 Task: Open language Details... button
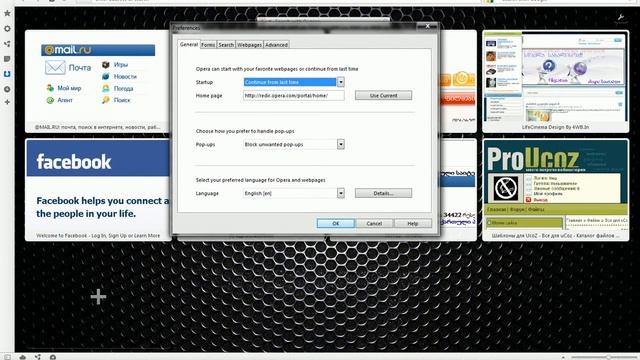tap(383, 193)
